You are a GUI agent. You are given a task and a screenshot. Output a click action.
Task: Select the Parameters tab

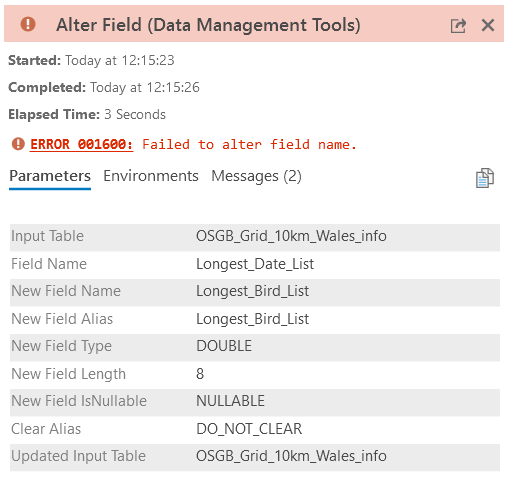pyautogui.click(x=50, y=176)
